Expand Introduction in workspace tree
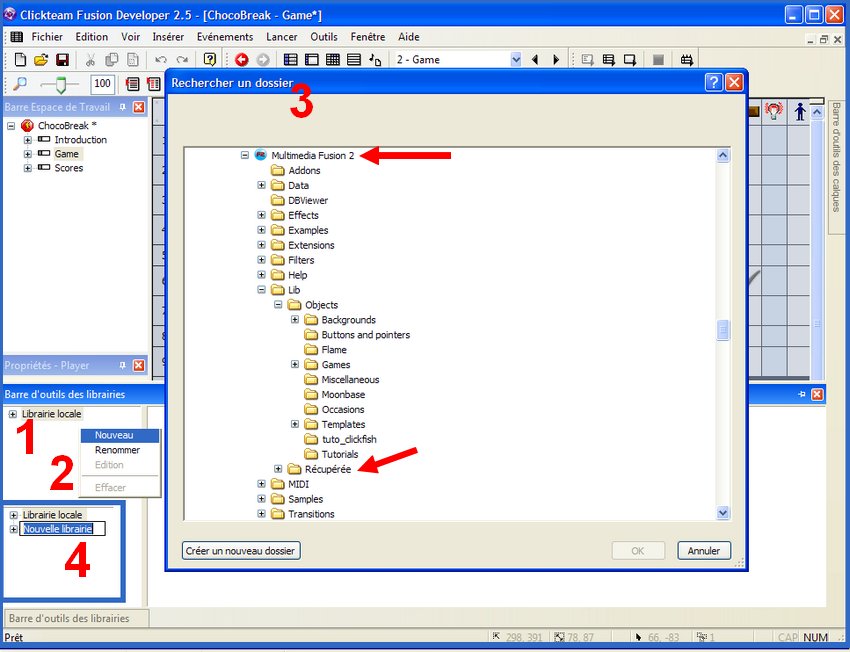 (x=28, y=140)
